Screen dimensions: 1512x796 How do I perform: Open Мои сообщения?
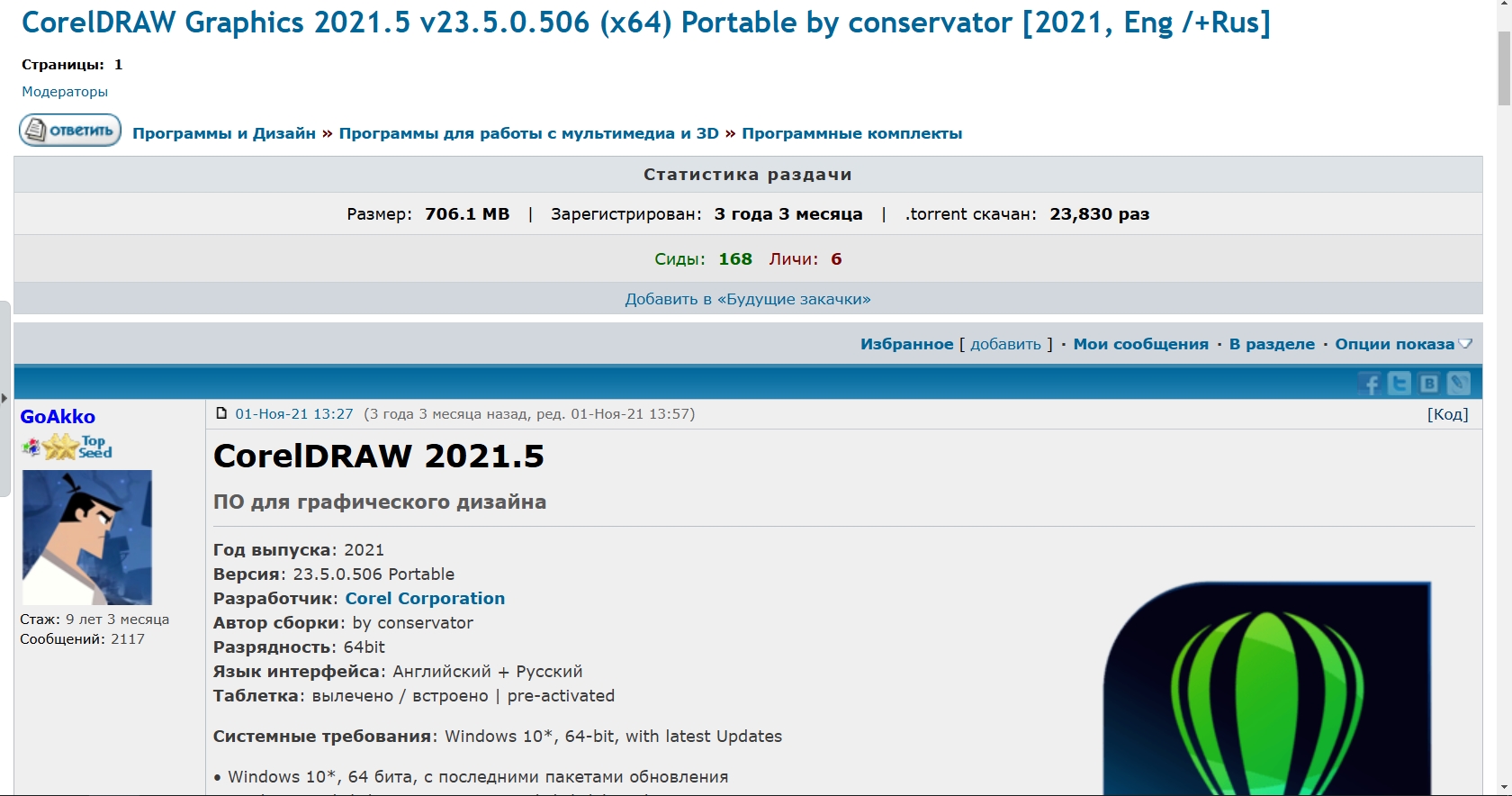[x=1141, y=344]
